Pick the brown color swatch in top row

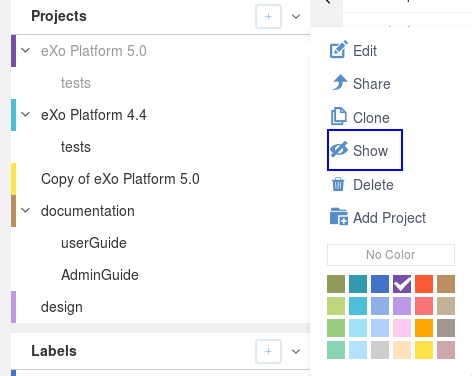pyautogui.click(x=446, y=284)
